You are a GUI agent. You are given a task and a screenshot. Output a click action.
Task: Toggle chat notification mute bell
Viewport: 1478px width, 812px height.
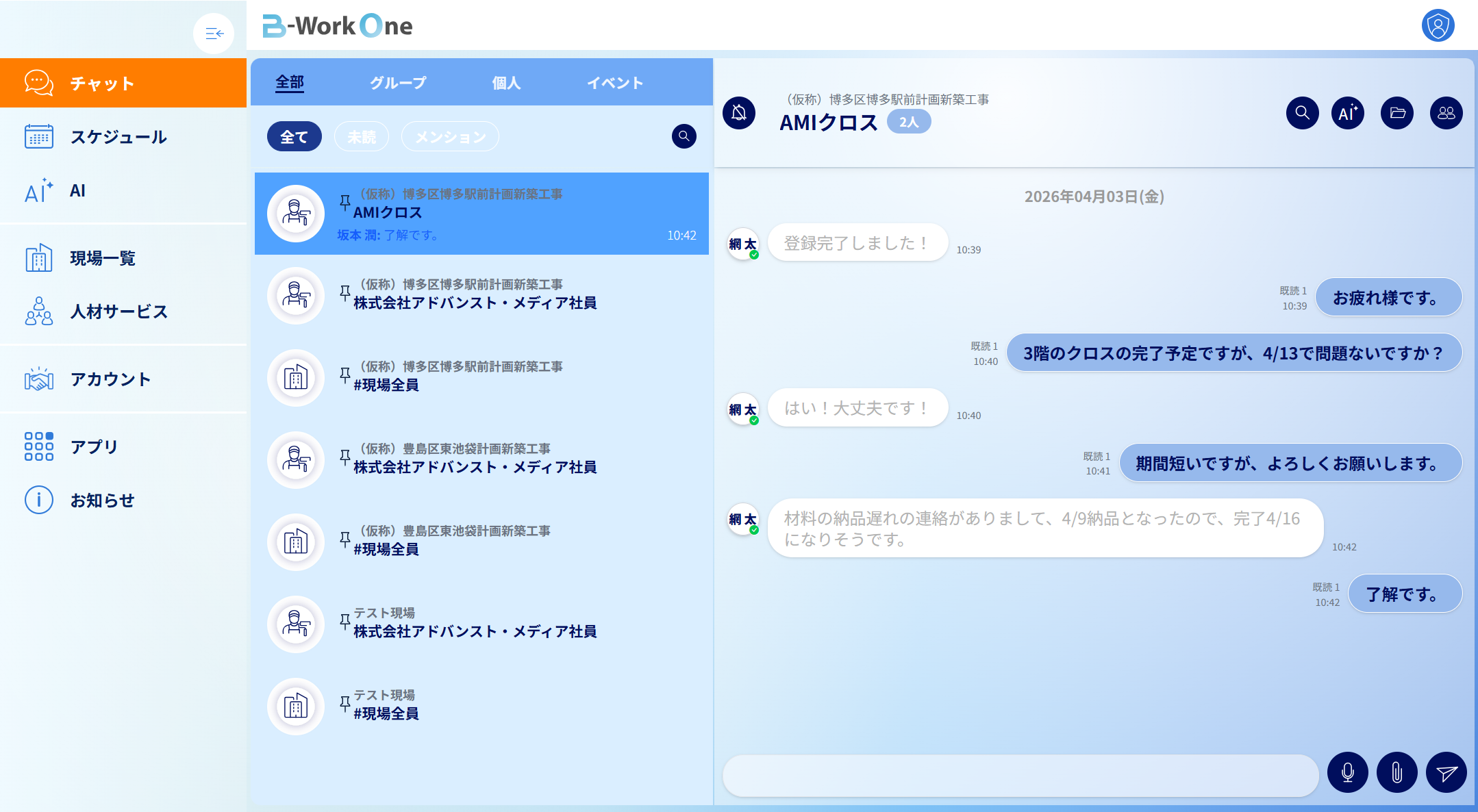[x=739, y=113]
